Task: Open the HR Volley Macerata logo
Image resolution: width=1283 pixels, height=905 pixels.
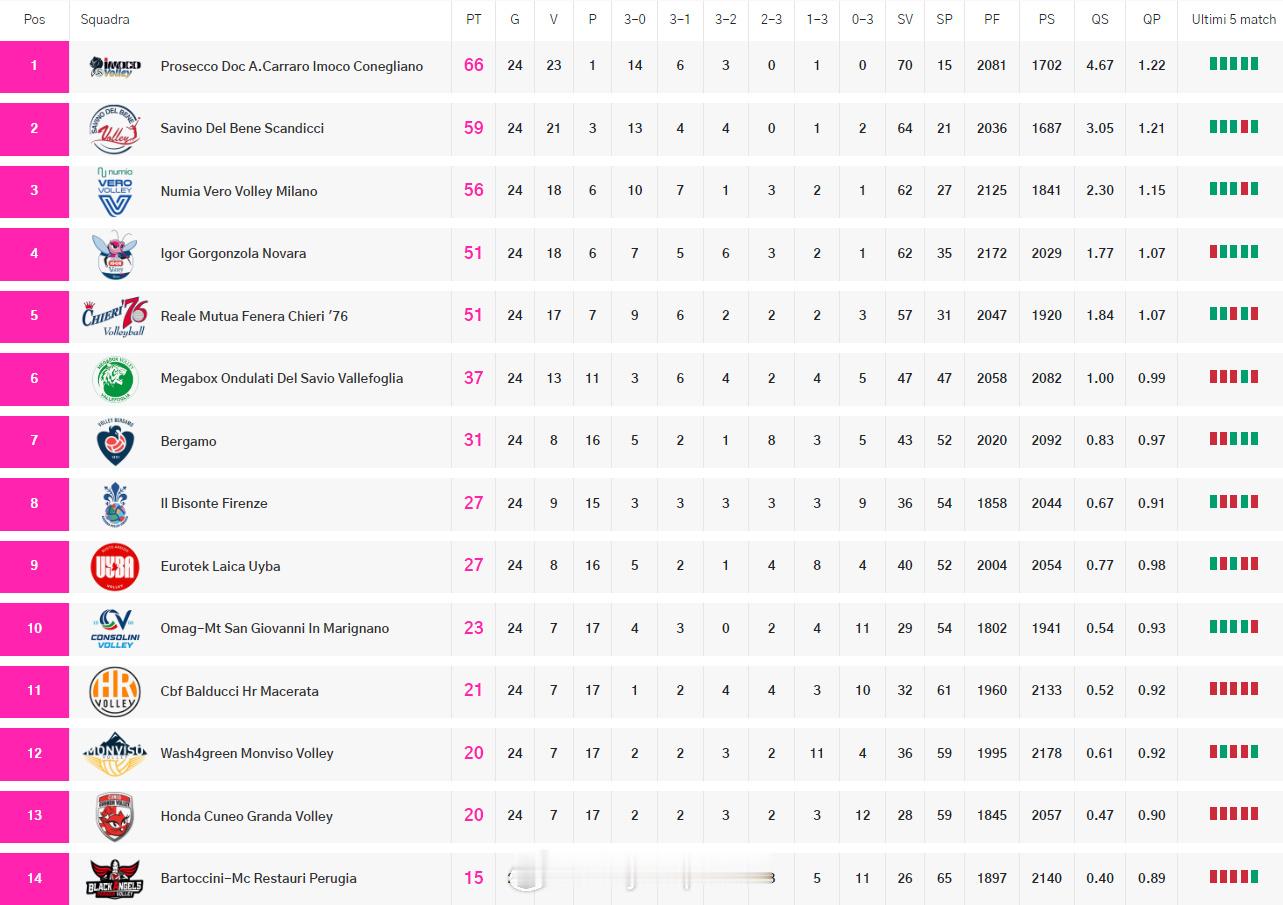Action: click(115, 691)
